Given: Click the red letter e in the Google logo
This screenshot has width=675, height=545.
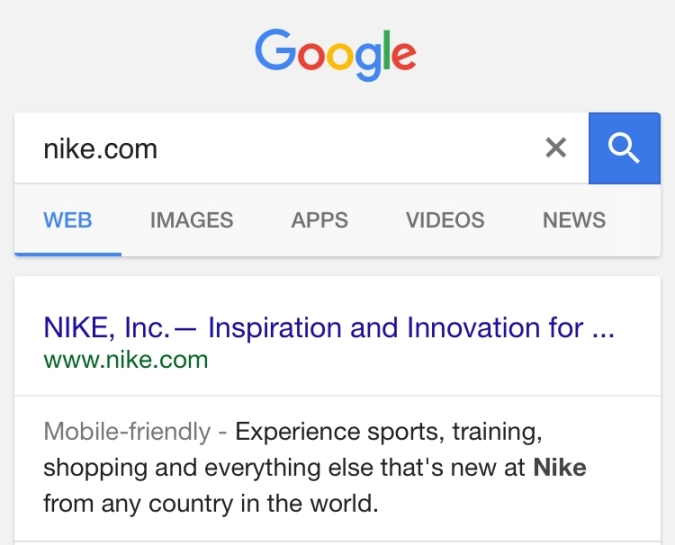Looking at the screenshot, I should point(404,56).
